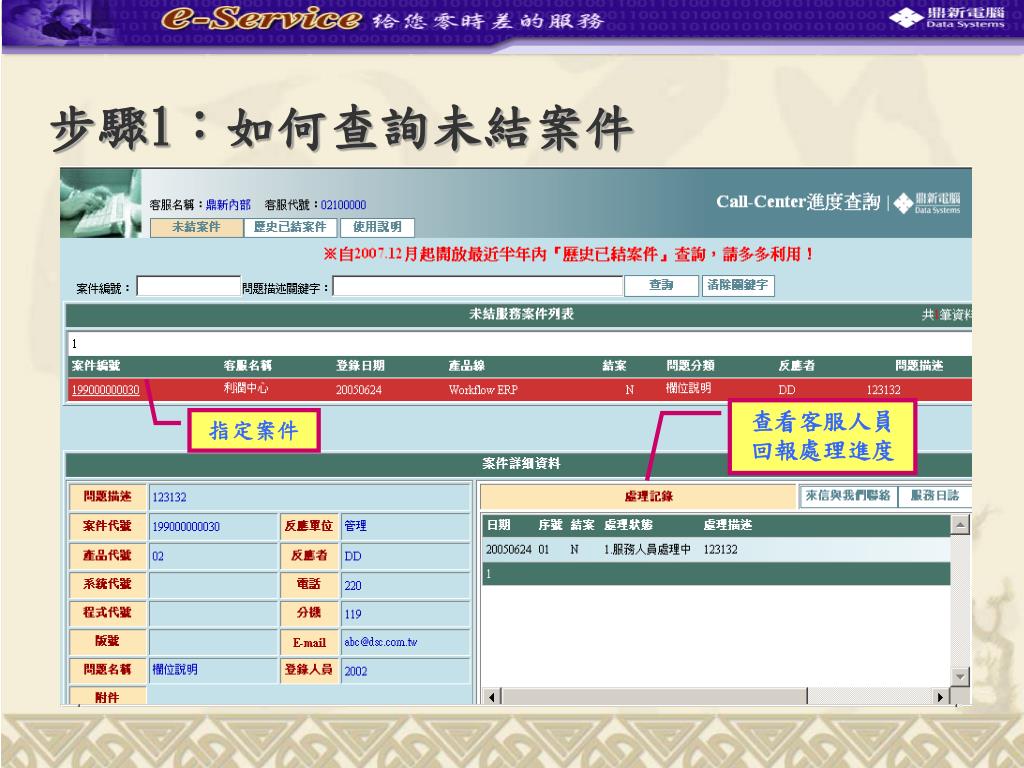Click 案件代號 value 19900000030
The height and width of the screenshot is (768, 1024).
pos(185,526)
